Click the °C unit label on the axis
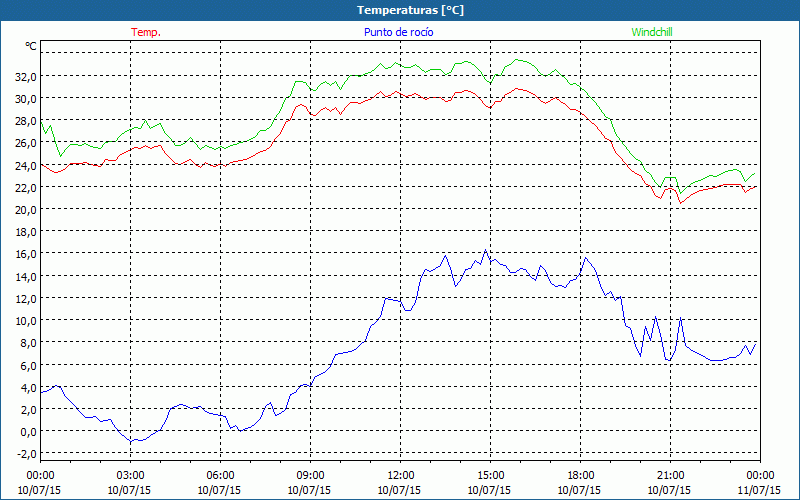The height and width of the screenshot is (500, 800). (x=31, y=46)
